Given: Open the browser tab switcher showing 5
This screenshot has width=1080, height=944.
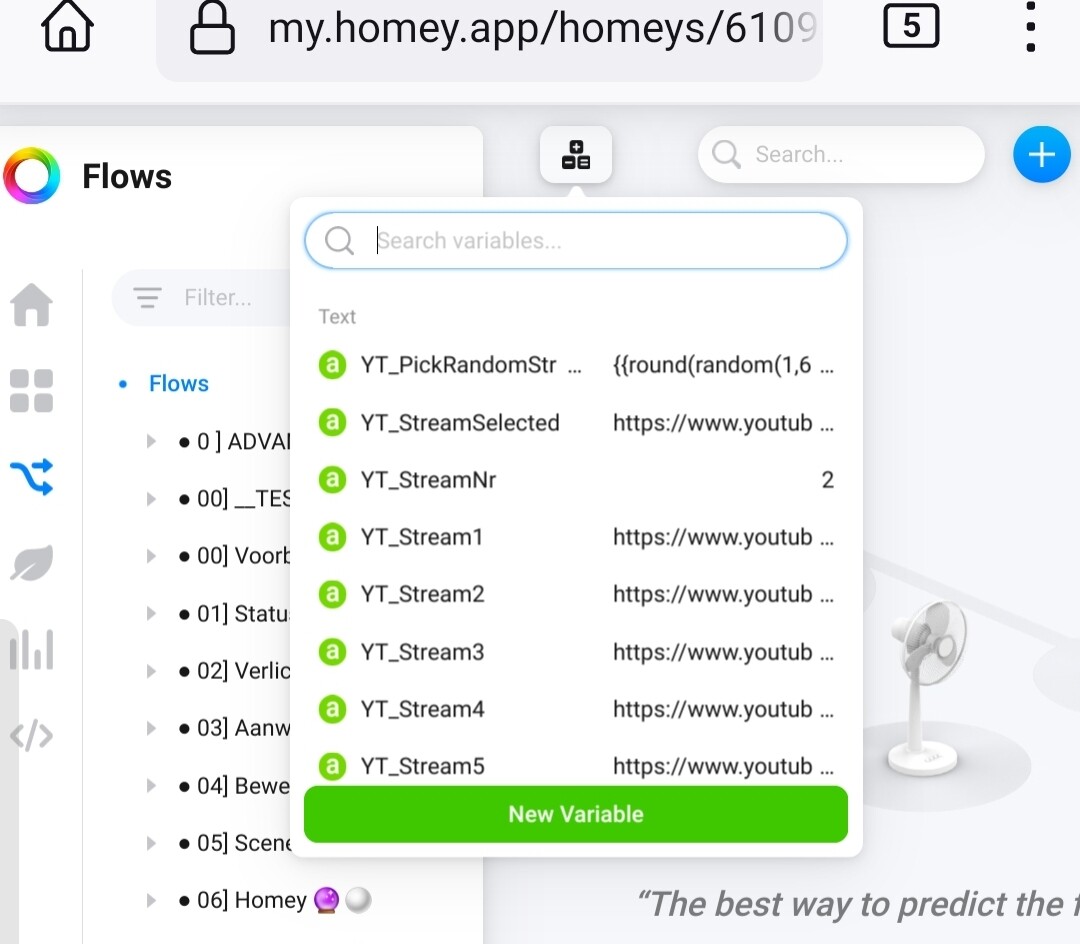Looking at the screenshot, I should (x=911, y=27).
